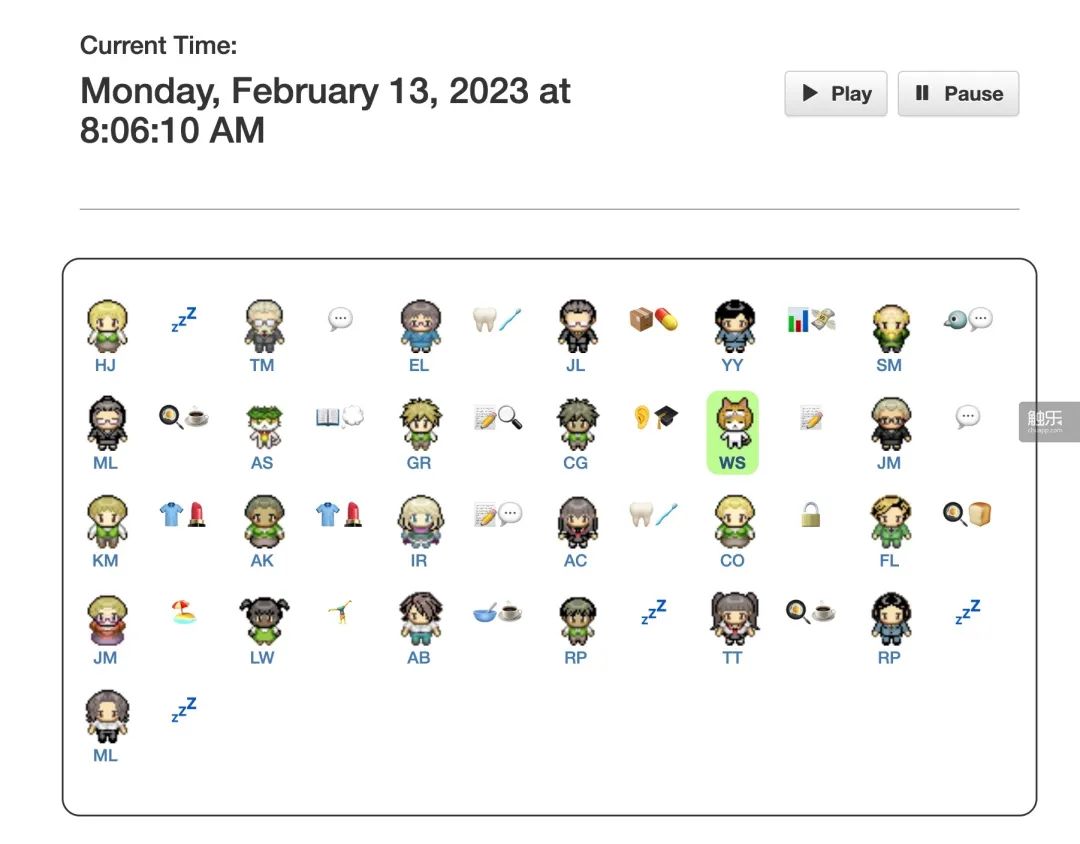Click the Play button

(835, 94)
